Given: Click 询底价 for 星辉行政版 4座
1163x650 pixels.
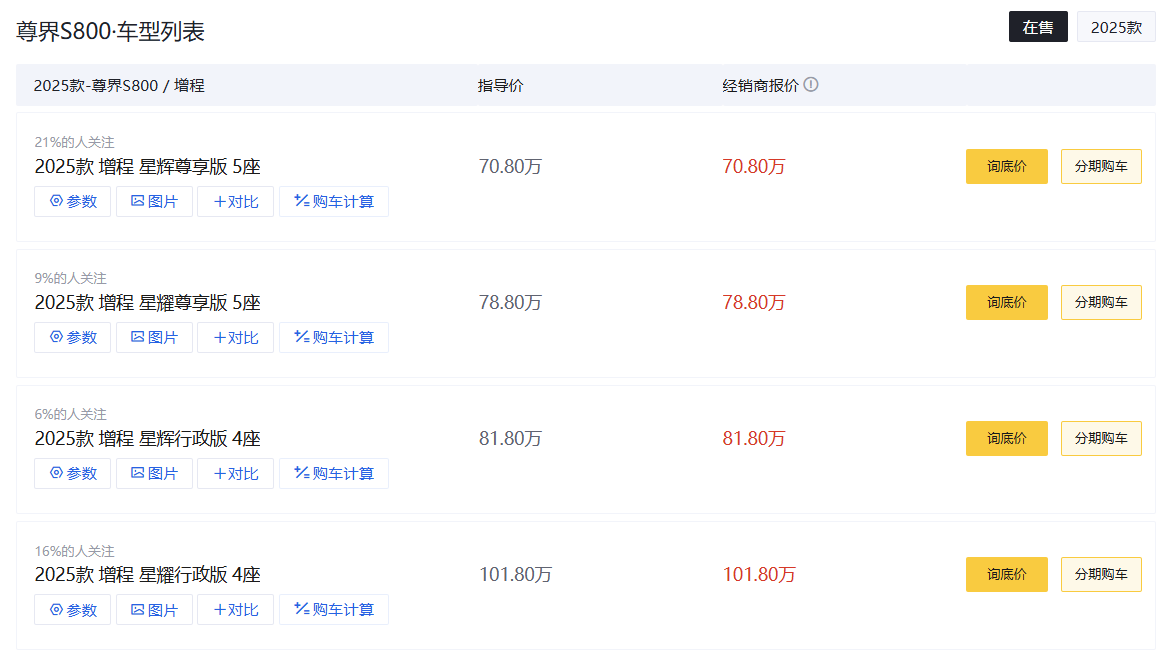Looking at the screenshot, I should click(x=1006, y=439).
